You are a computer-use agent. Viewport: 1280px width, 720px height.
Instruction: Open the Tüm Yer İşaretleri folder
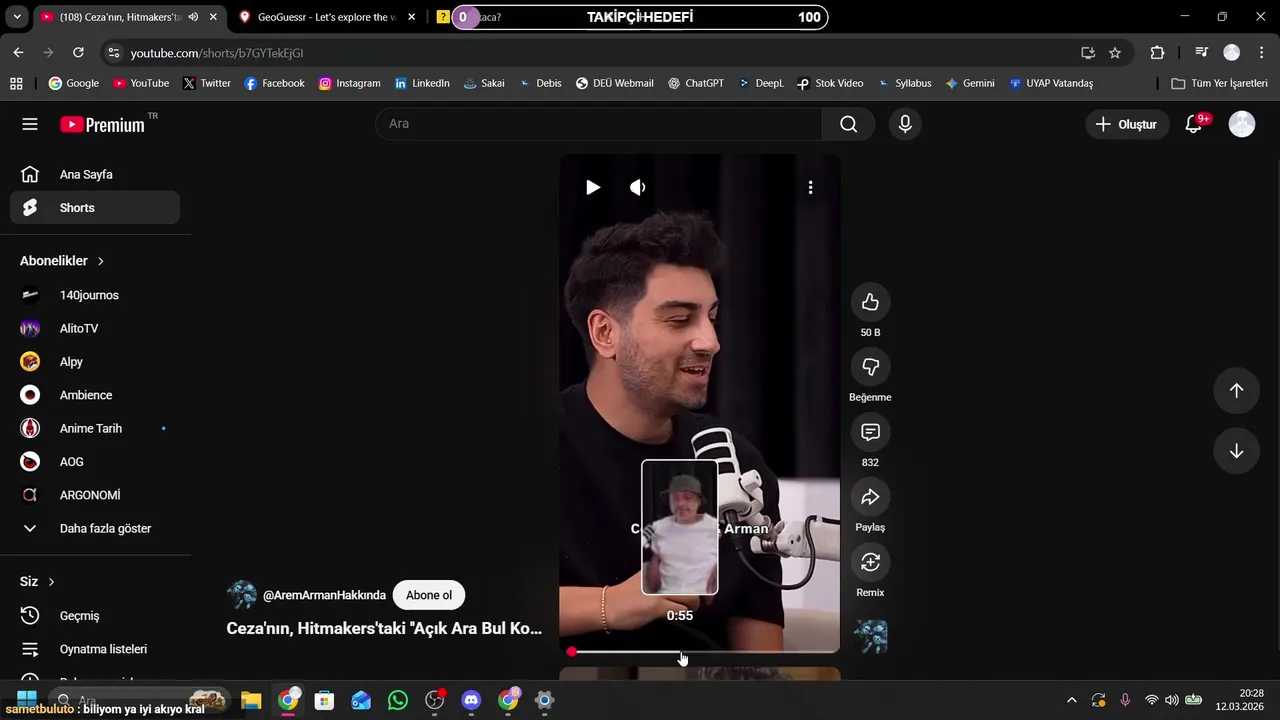(1219, 83)
